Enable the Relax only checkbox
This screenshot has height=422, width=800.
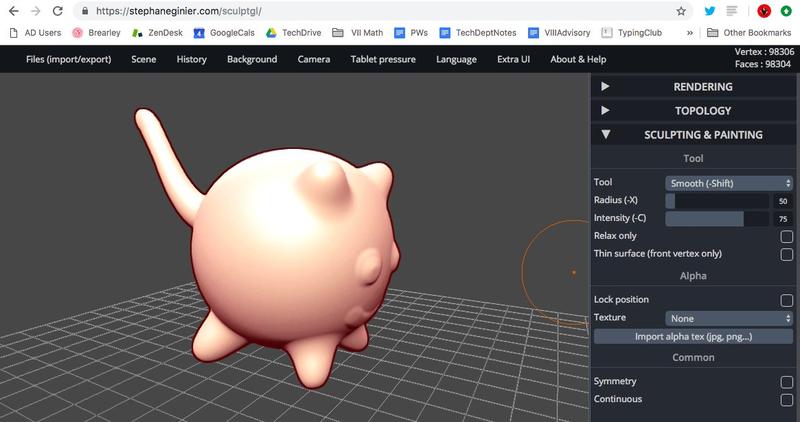[786, 237]
